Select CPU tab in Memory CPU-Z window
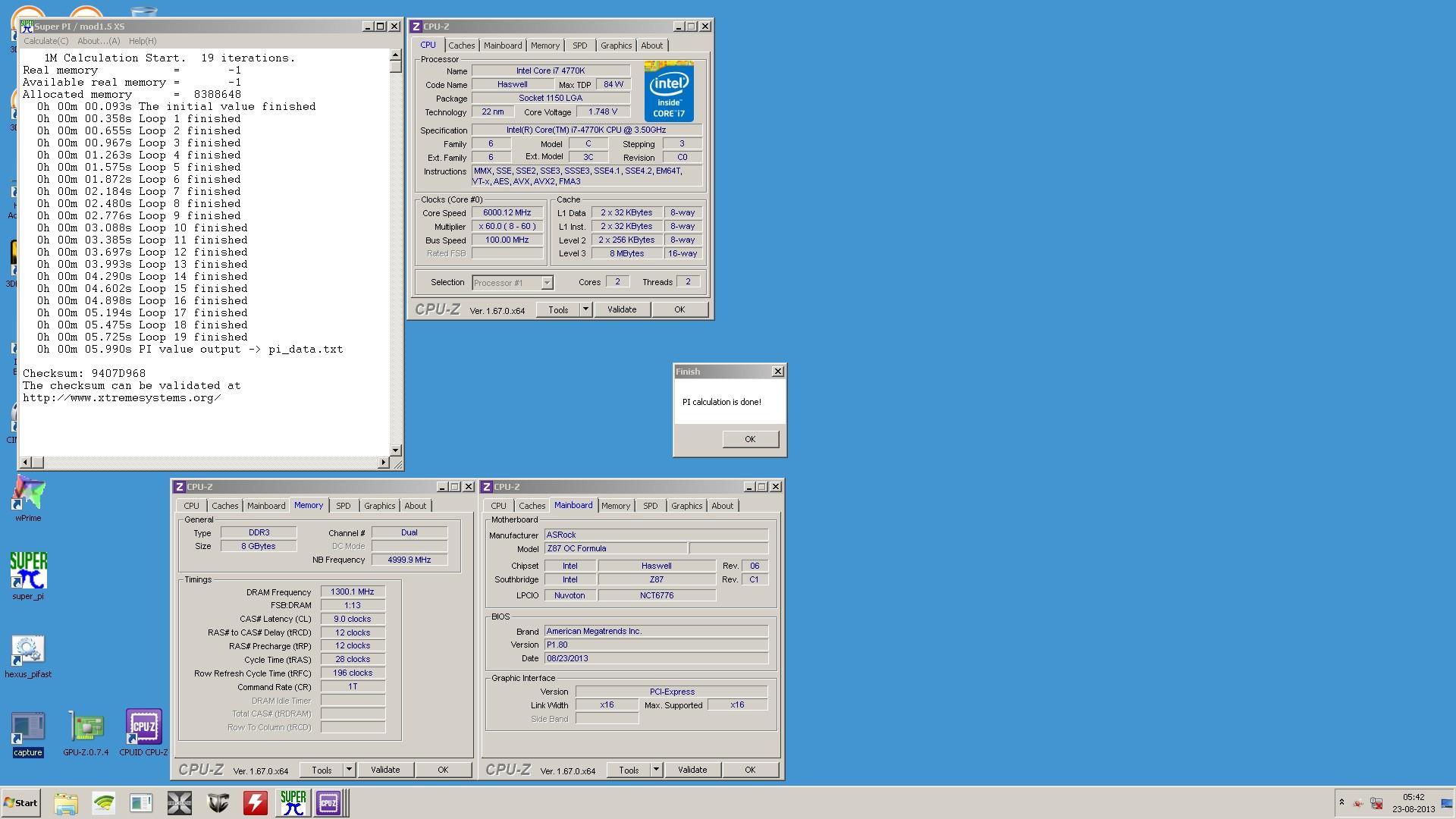The image size is (1456, 819). tap(191, 506)
